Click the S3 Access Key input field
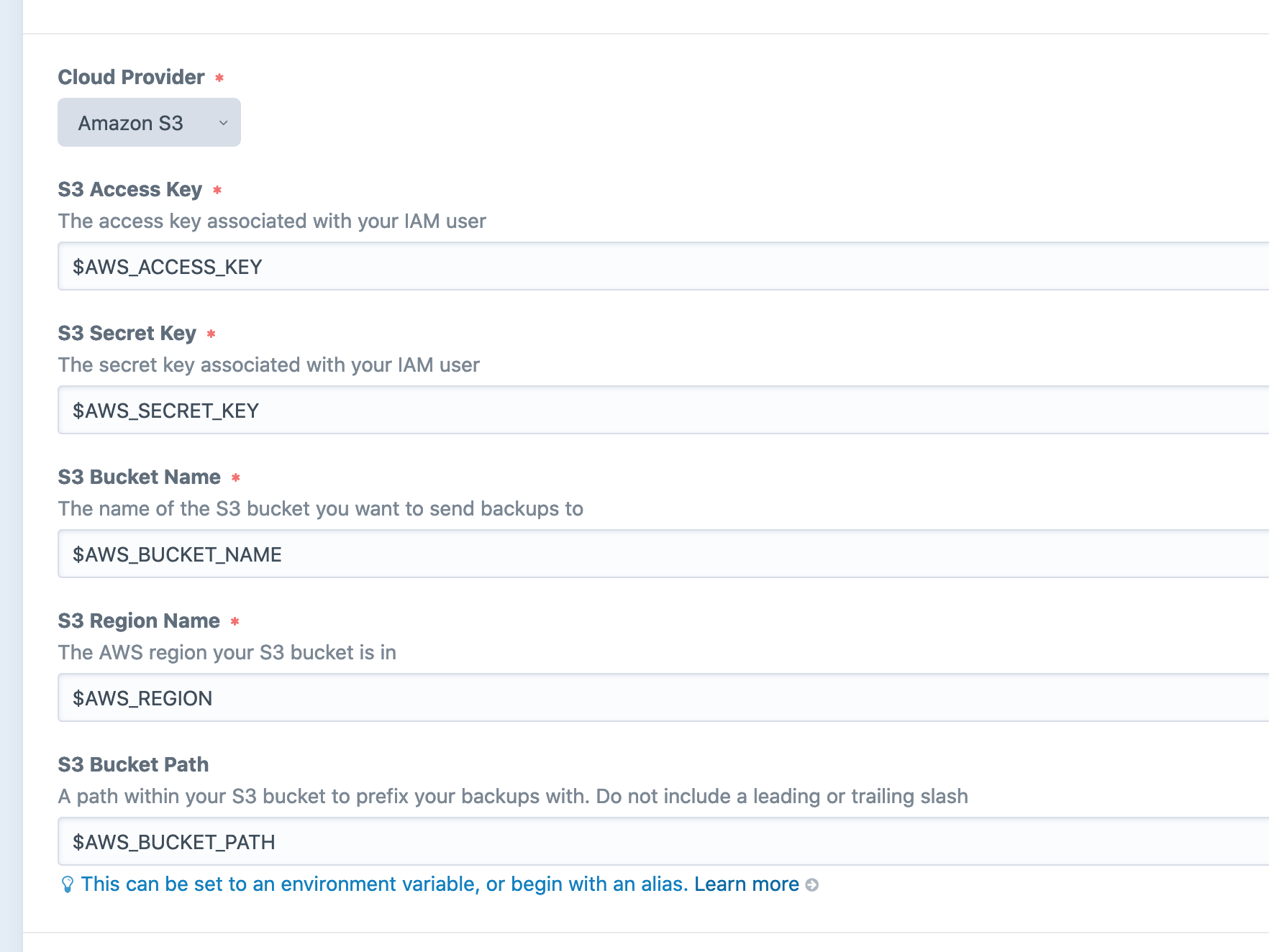 (x=663, y=266)
